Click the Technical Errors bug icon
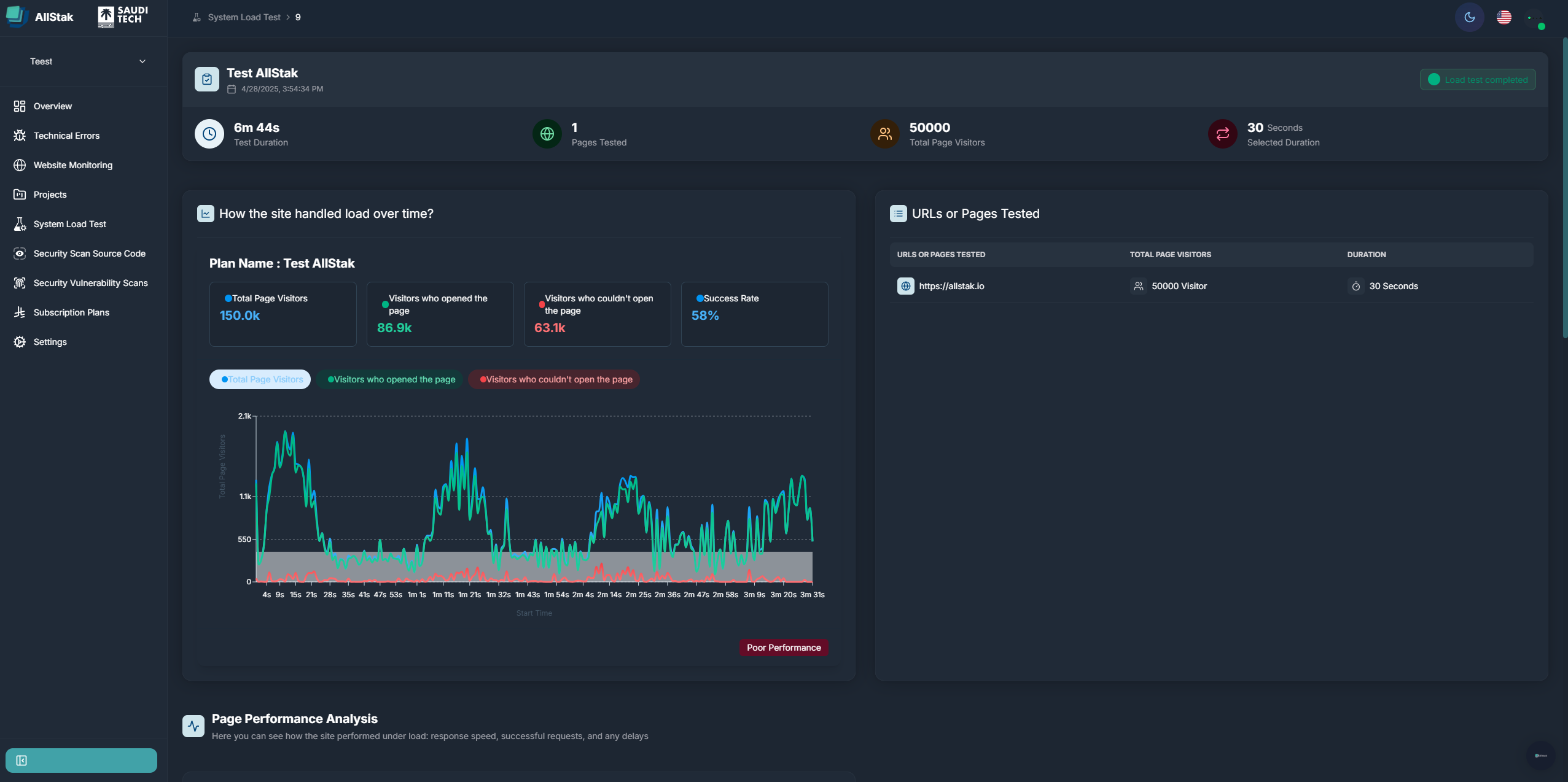 click(x=20, y=136)
